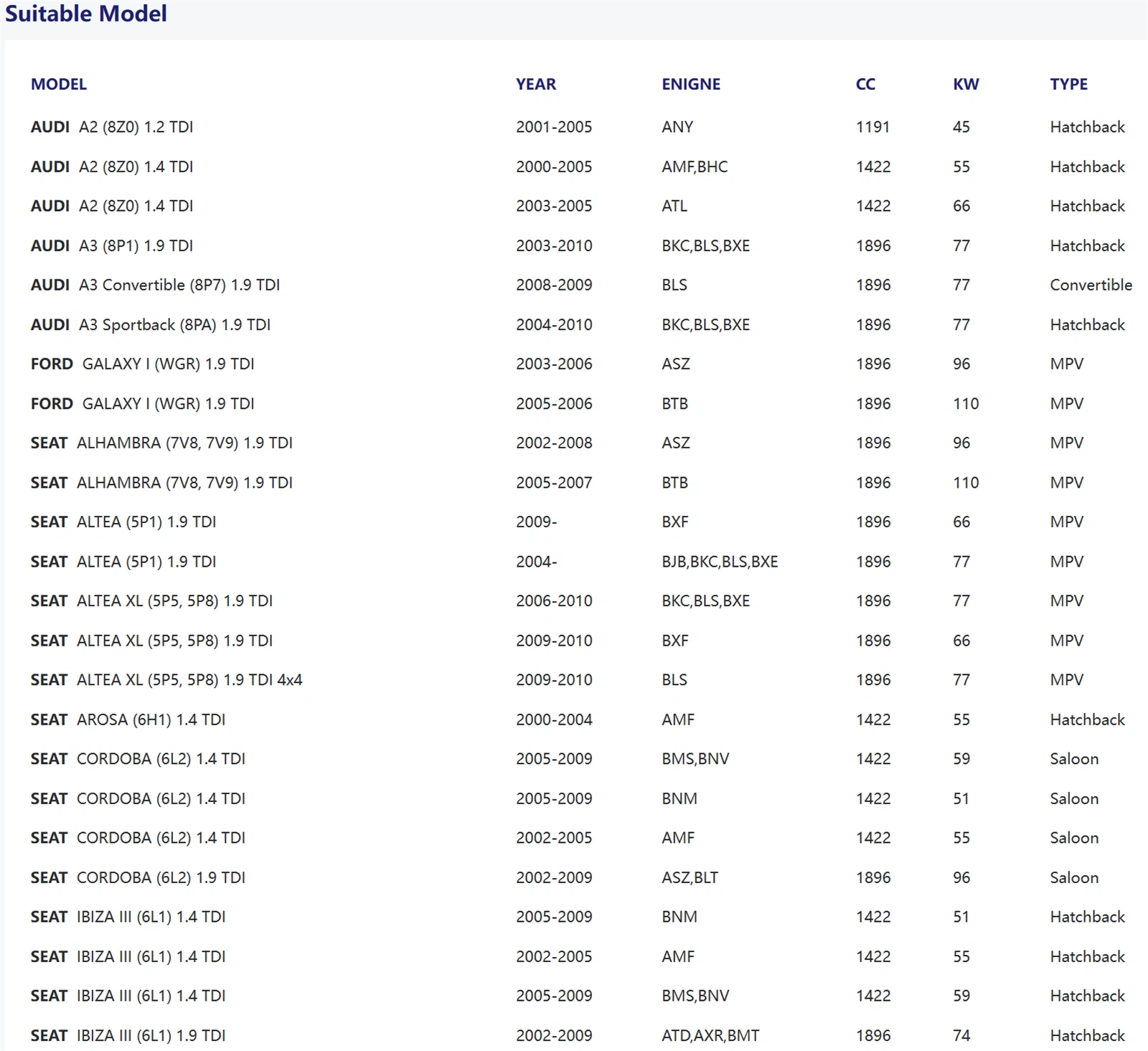Click year range 2008-2009

coord(554,285)
